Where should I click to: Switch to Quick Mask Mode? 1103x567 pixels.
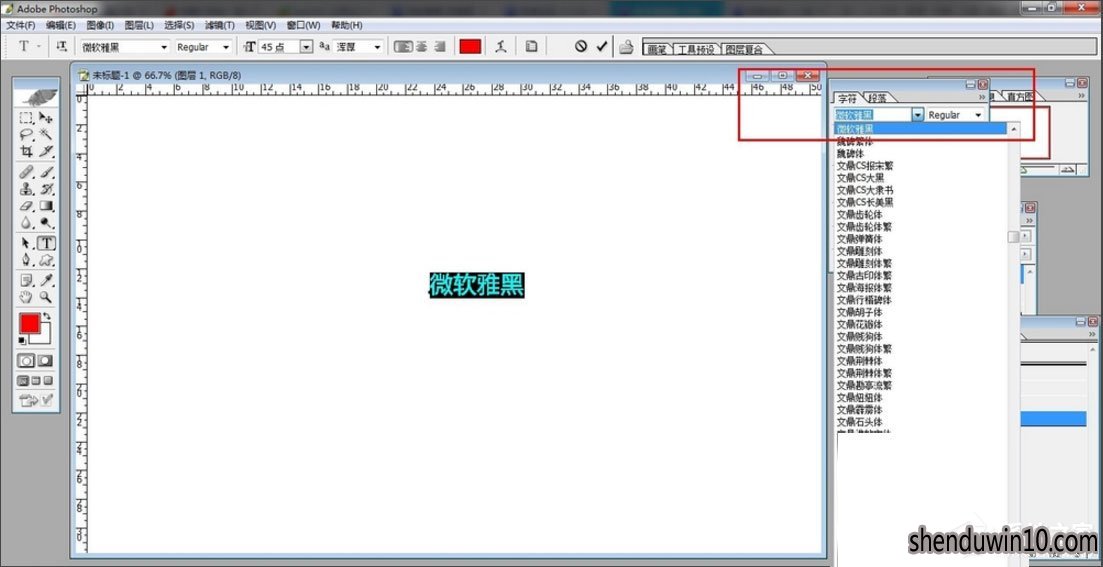click(x=45, y=361)
